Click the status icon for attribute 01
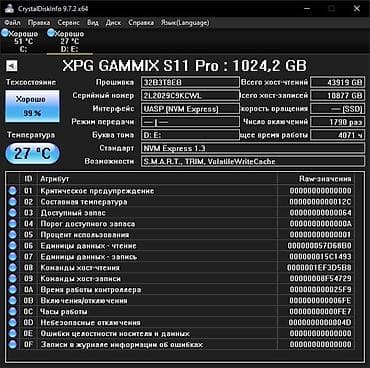 click(13, 191)
